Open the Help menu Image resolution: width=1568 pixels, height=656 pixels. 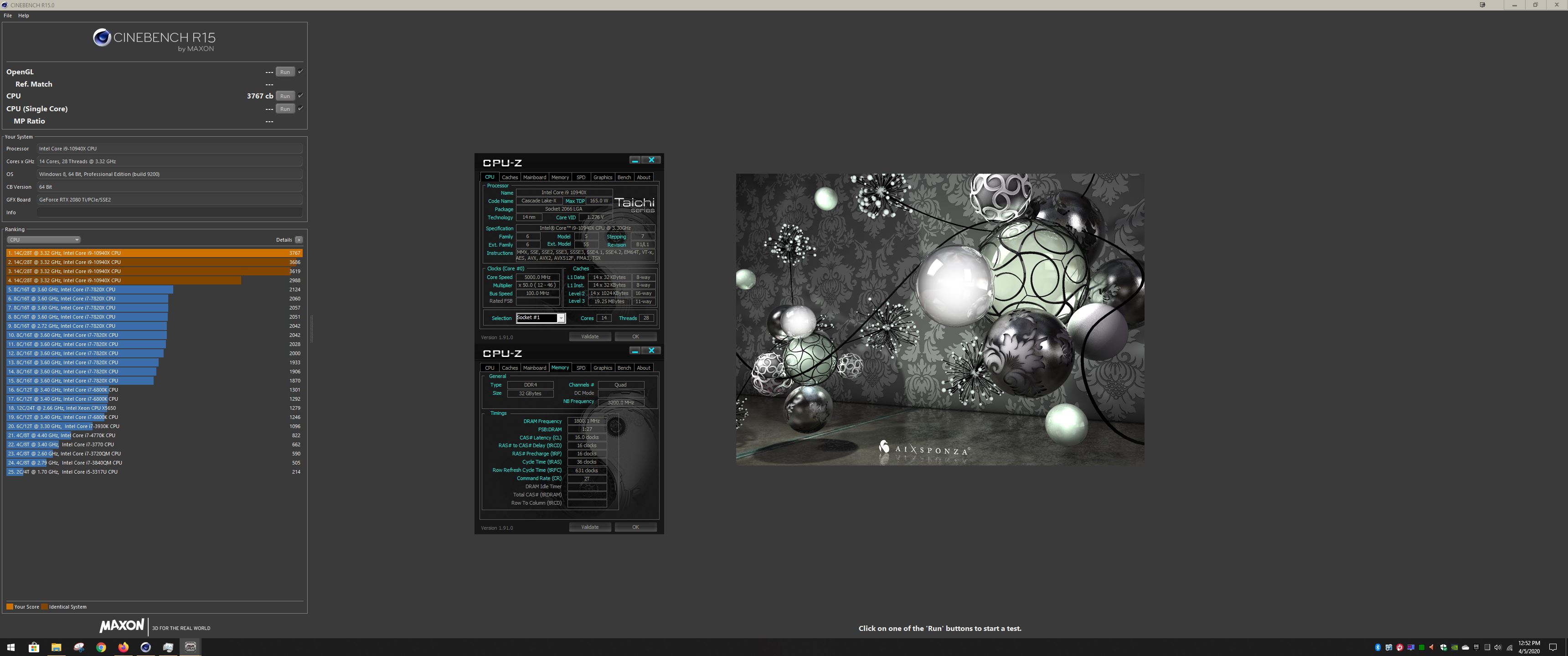24,16
